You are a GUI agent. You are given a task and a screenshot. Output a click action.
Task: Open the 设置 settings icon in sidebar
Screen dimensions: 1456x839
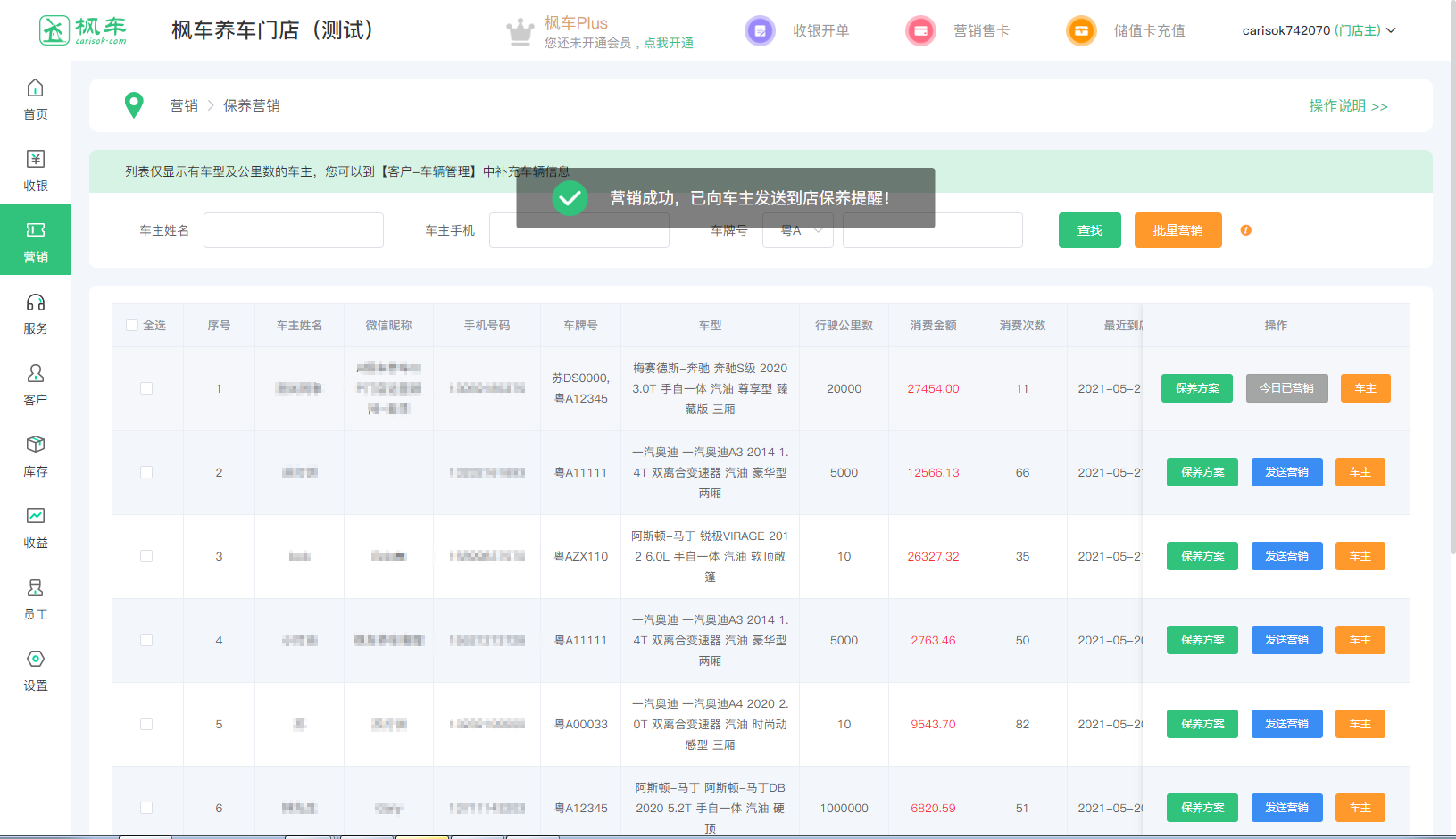(35, 660)
